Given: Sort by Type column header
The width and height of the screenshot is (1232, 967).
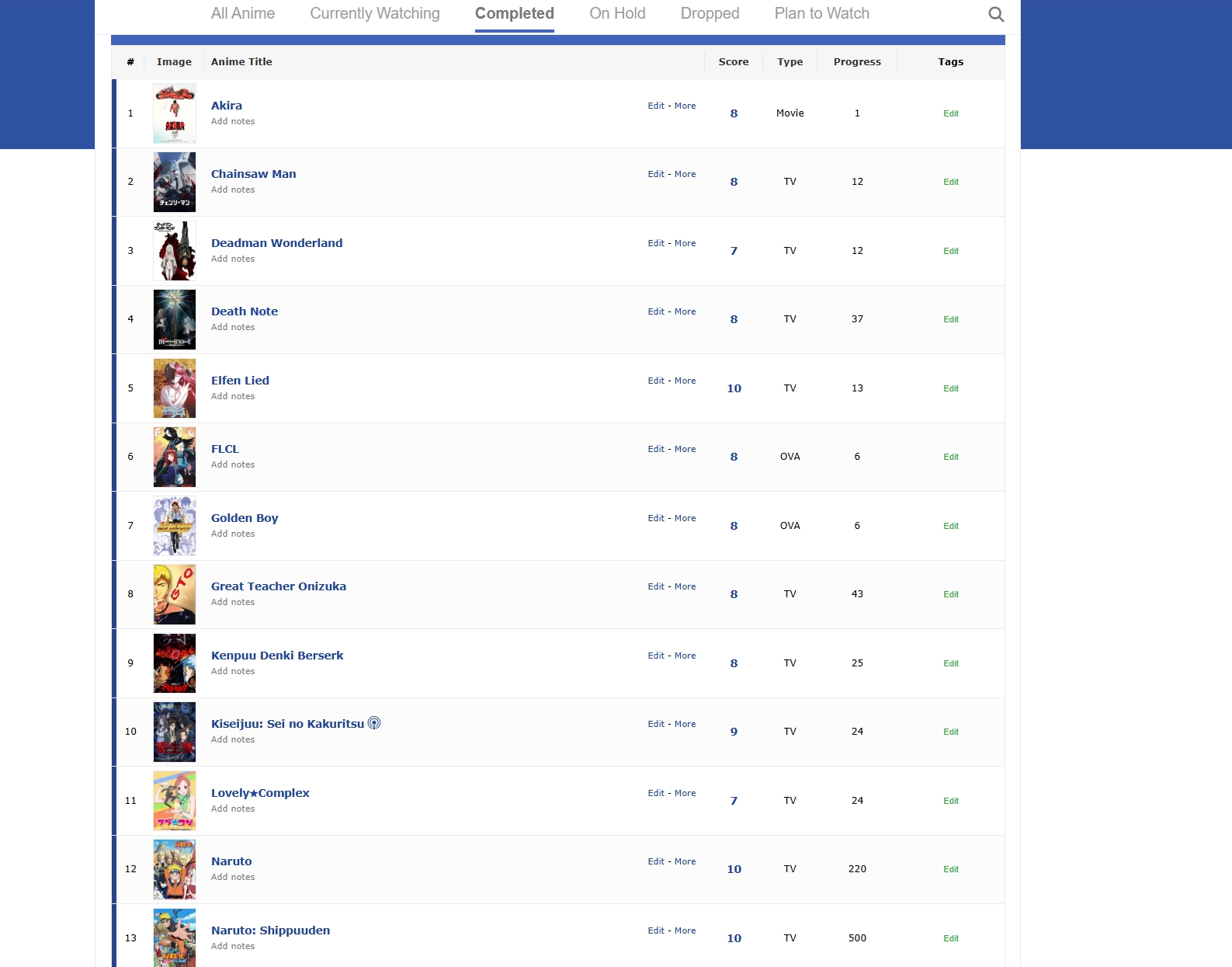Looking at the screenshot, I should (x=790, y=61).
